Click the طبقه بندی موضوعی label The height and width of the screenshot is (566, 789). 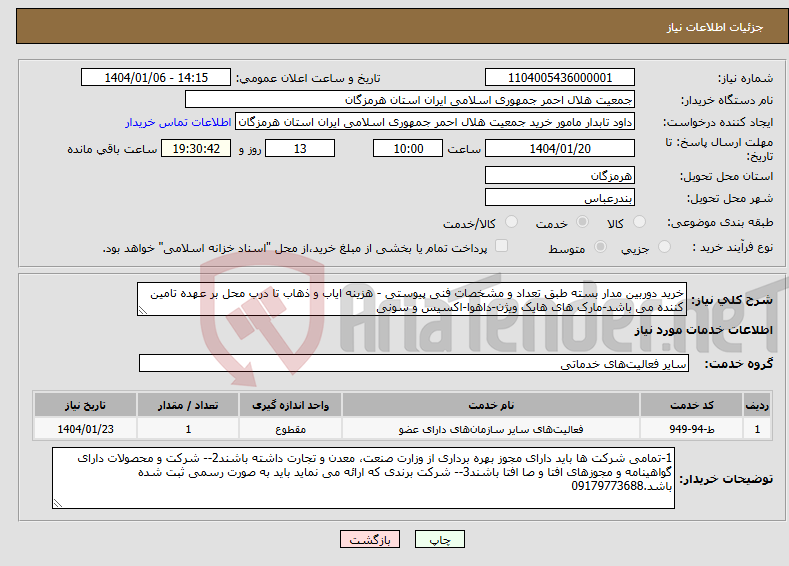[x=720, y=222]
